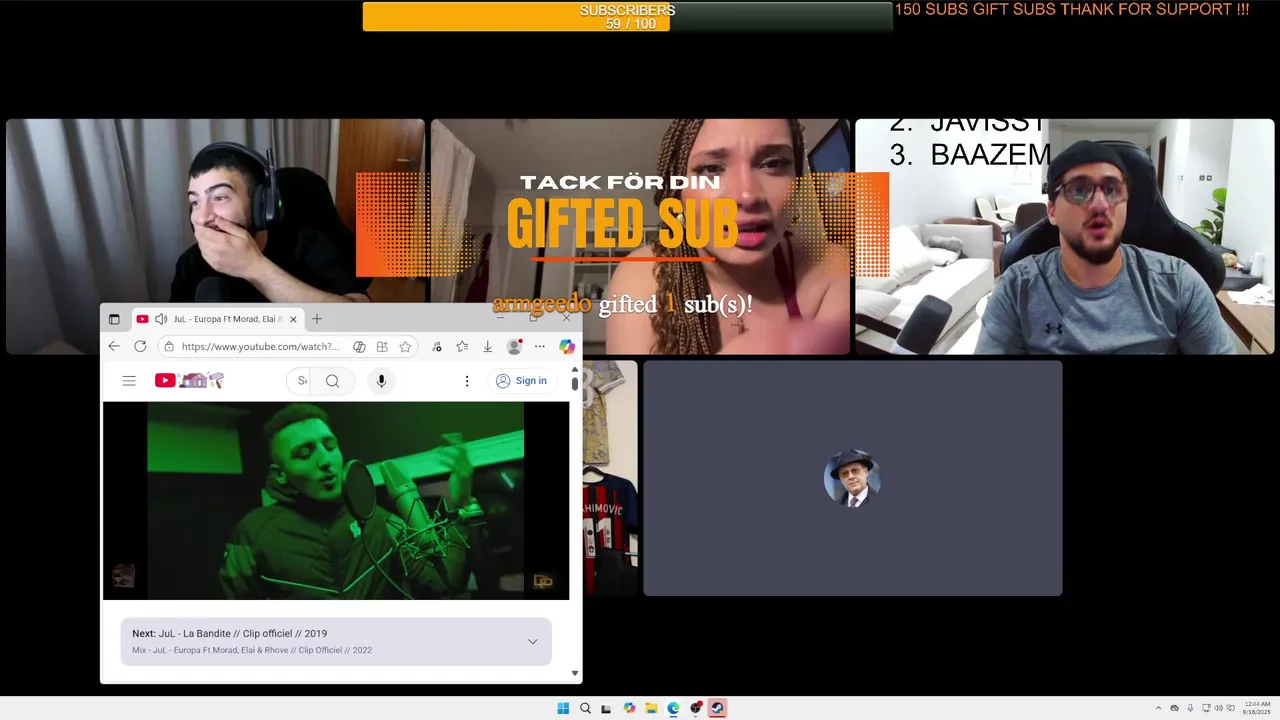Open the volume icon in system tray

point(1219,708)
